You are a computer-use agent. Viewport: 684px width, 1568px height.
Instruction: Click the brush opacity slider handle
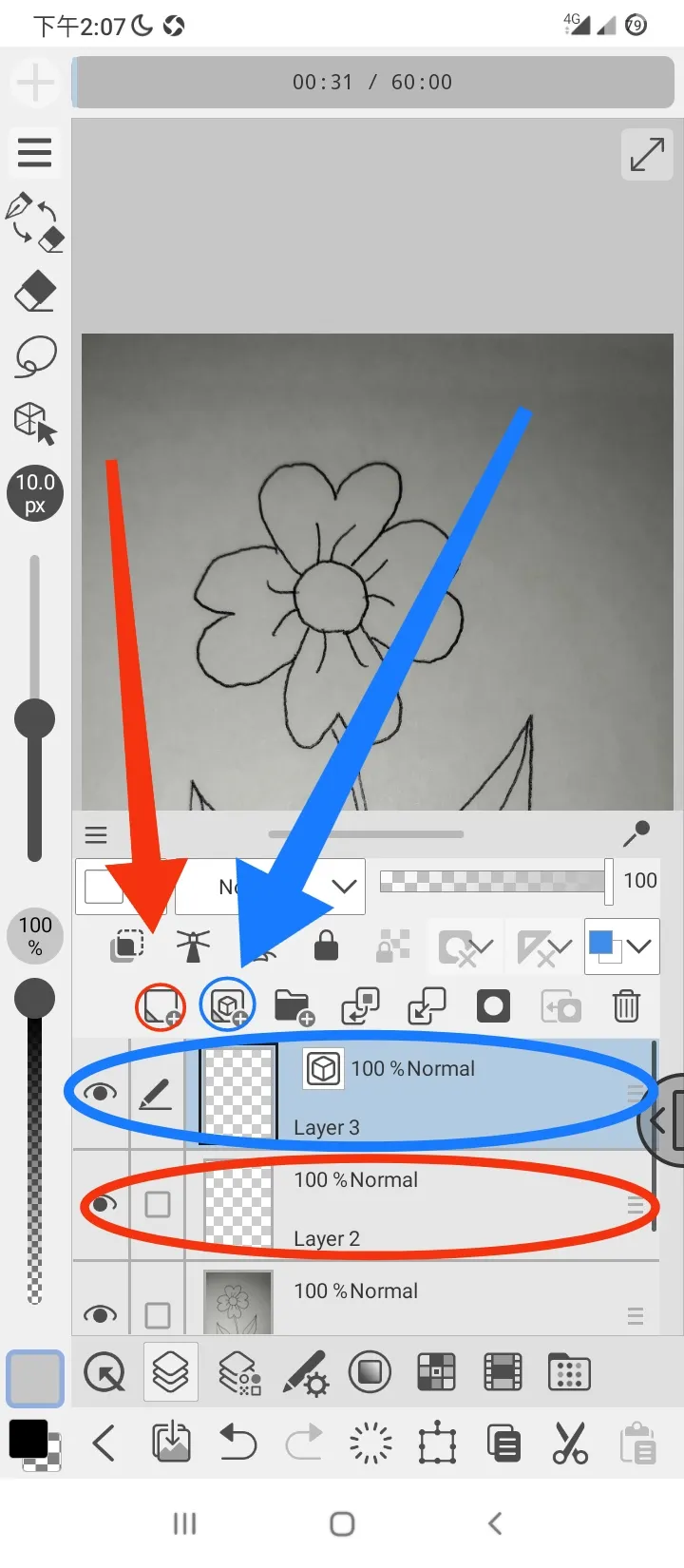coord(34,998)
